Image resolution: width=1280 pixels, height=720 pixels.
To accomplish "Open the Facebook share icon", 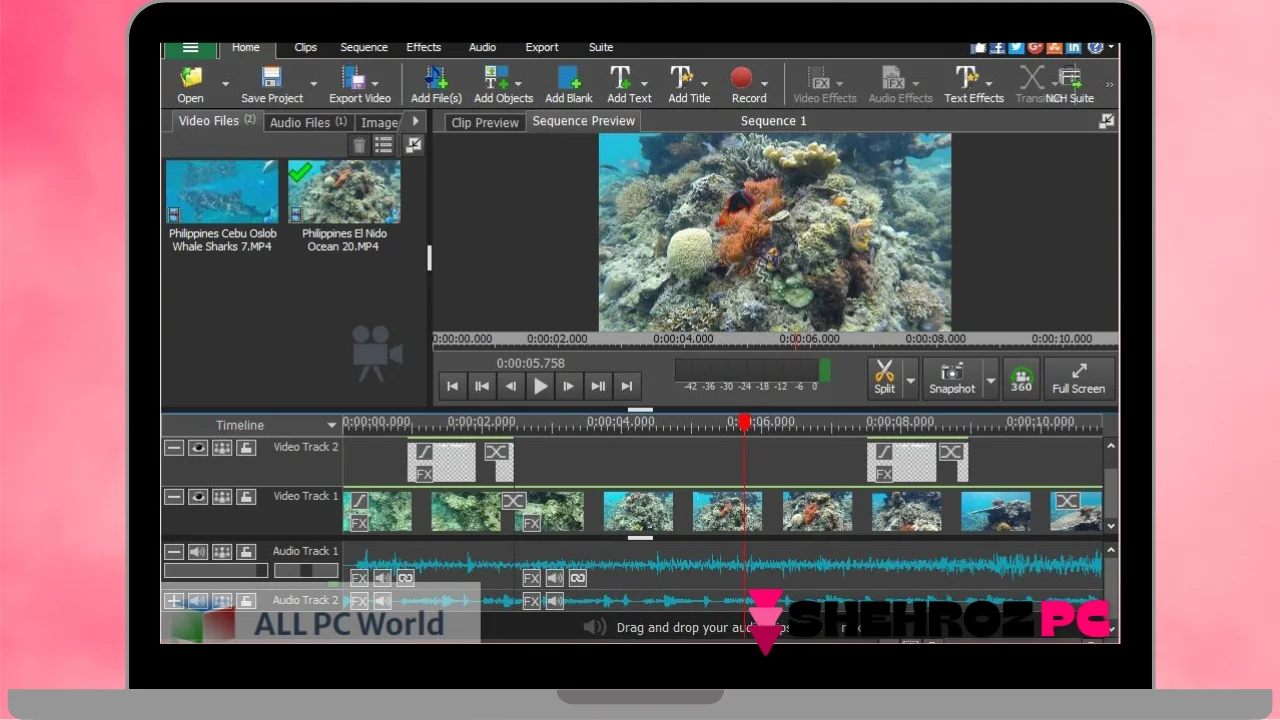I will pyautogui.click(x=998, y=47).
